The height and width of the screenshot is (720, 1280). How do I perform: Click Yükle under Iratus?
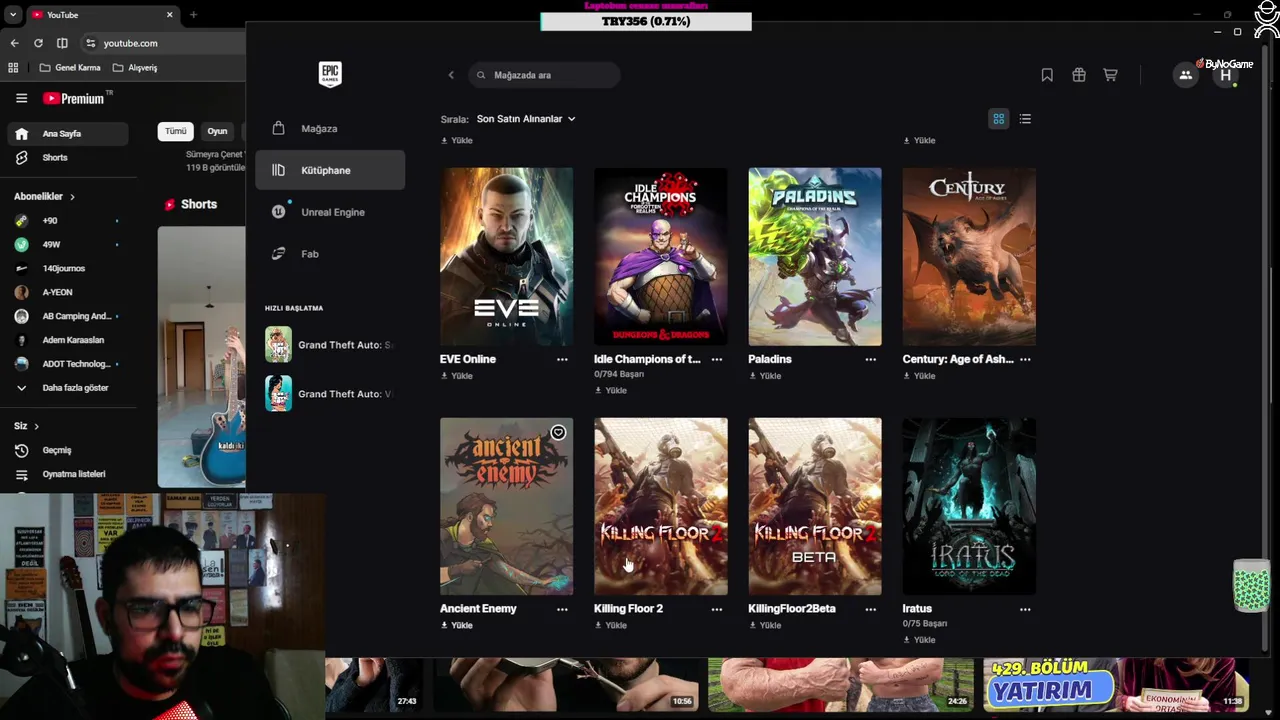click(919, 639)
